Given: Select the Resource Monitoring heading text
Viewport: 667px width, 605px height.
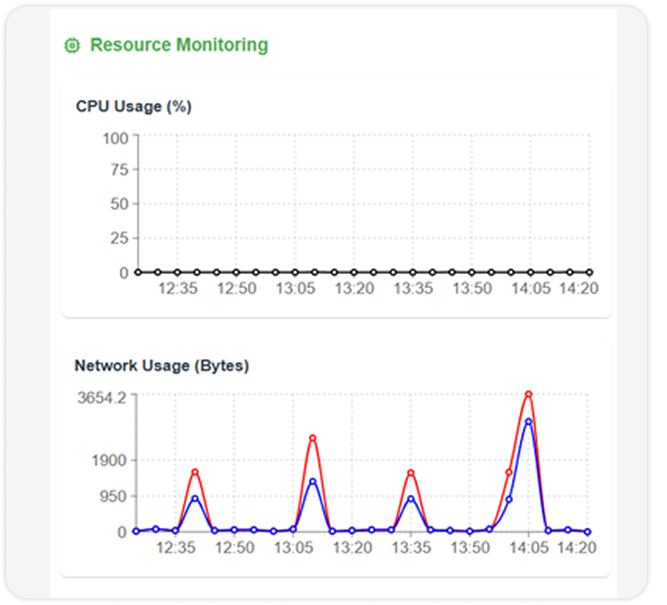Looking at the screenshot, I should 179,45.
